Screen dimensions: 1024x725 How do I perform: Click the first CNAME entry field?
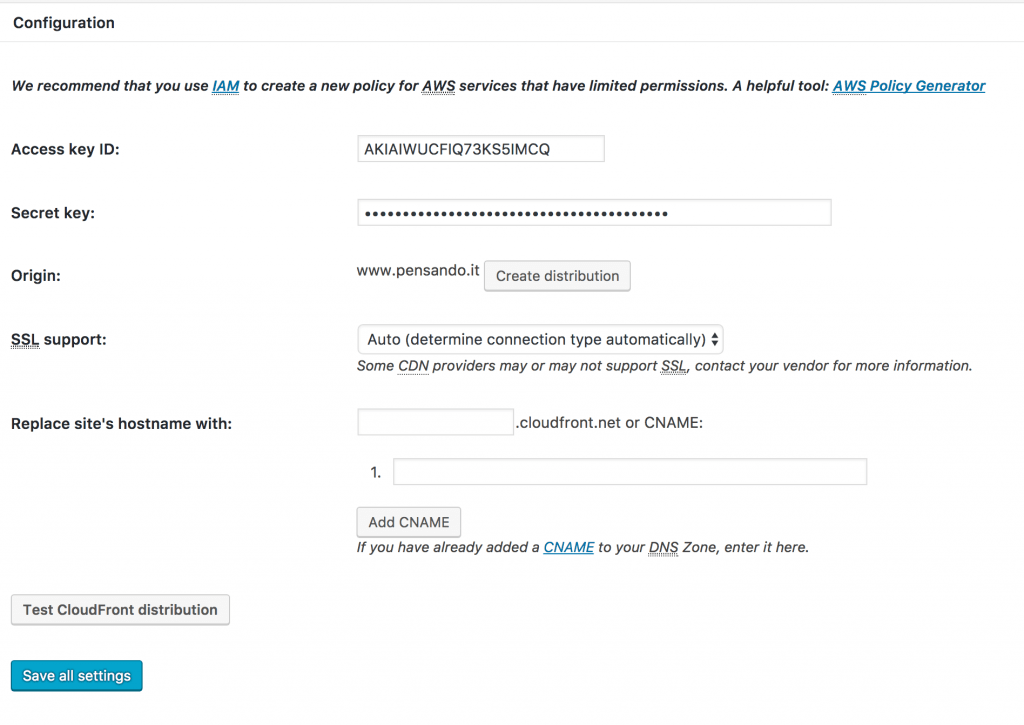tap(630, 471)
